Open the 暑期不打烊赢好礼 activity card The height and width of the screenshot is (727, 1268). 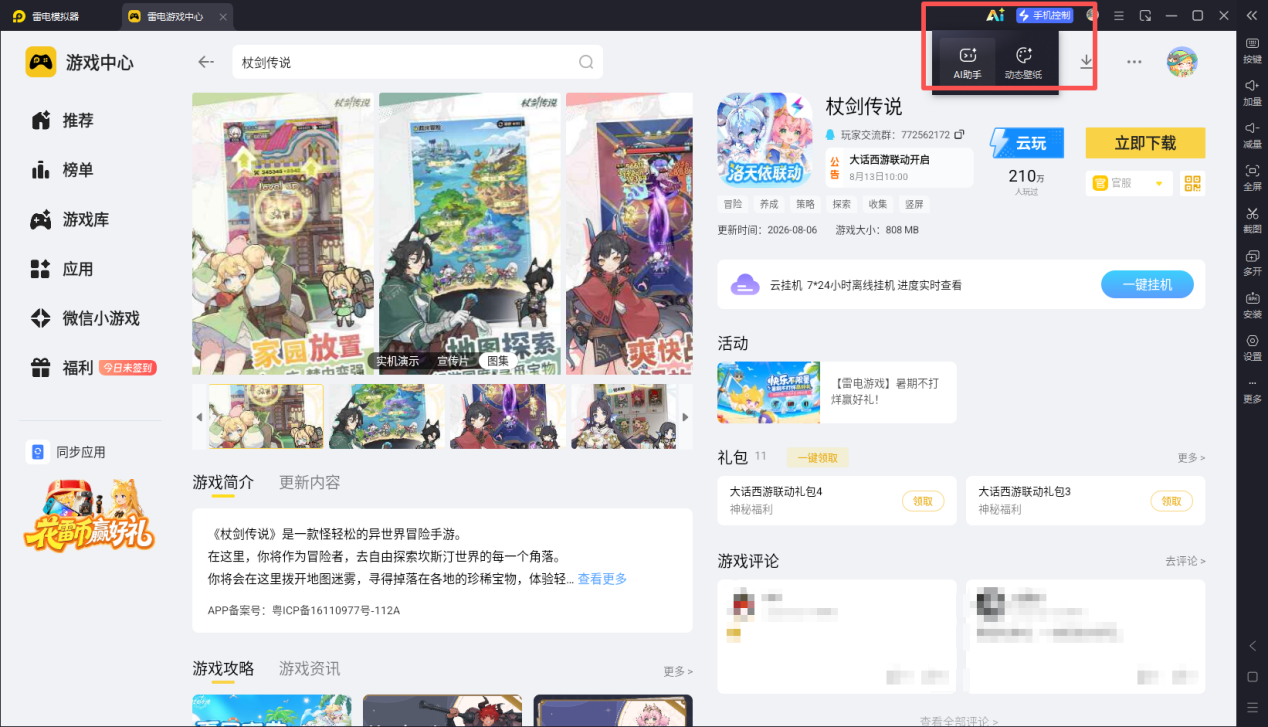pos(837,392)
